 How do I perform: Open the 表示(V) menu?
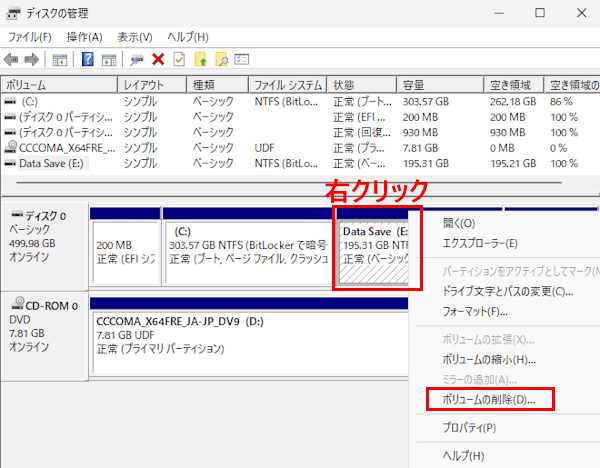coord(135,37)
